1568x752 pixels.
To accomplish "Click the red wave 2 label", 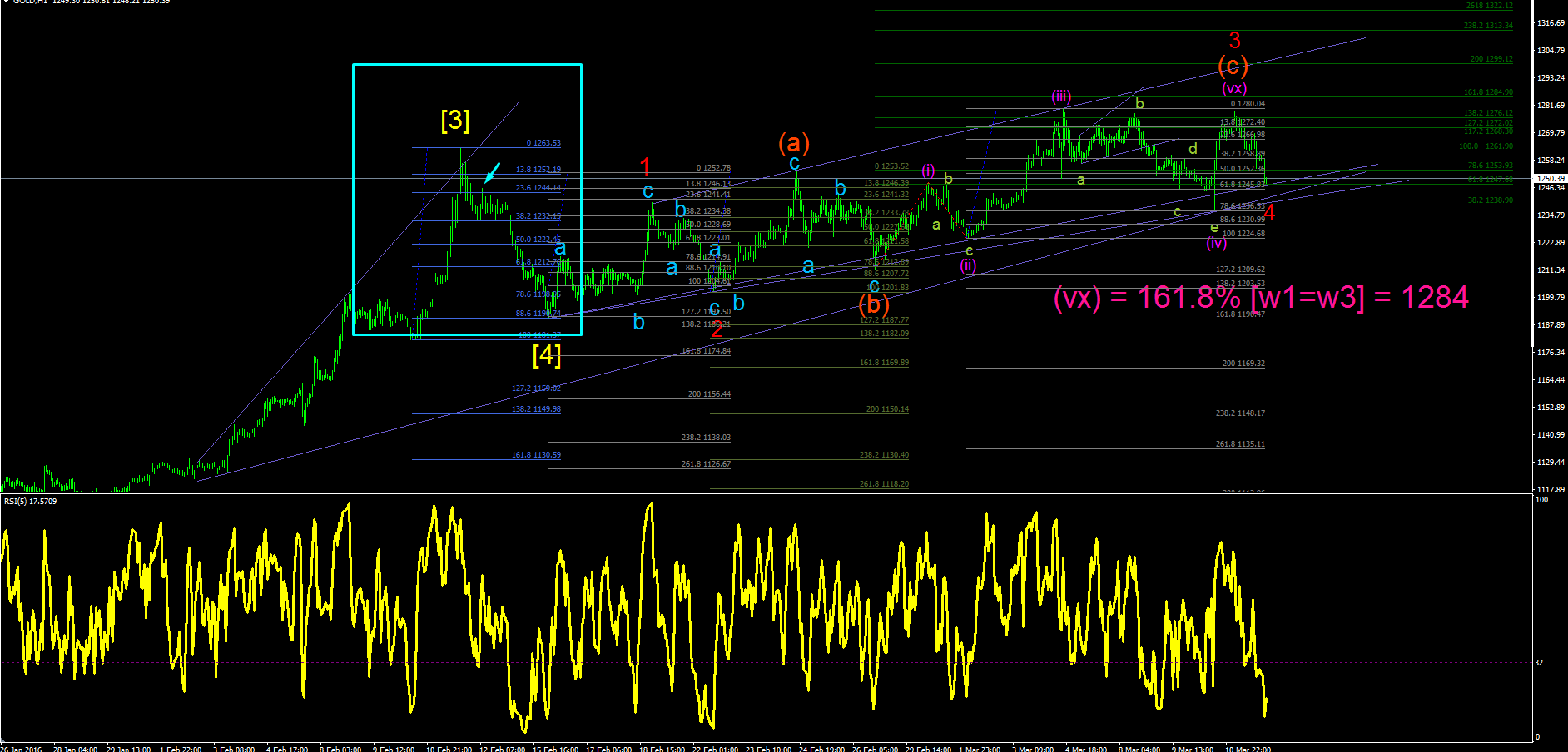I will (x=717, y=329).
